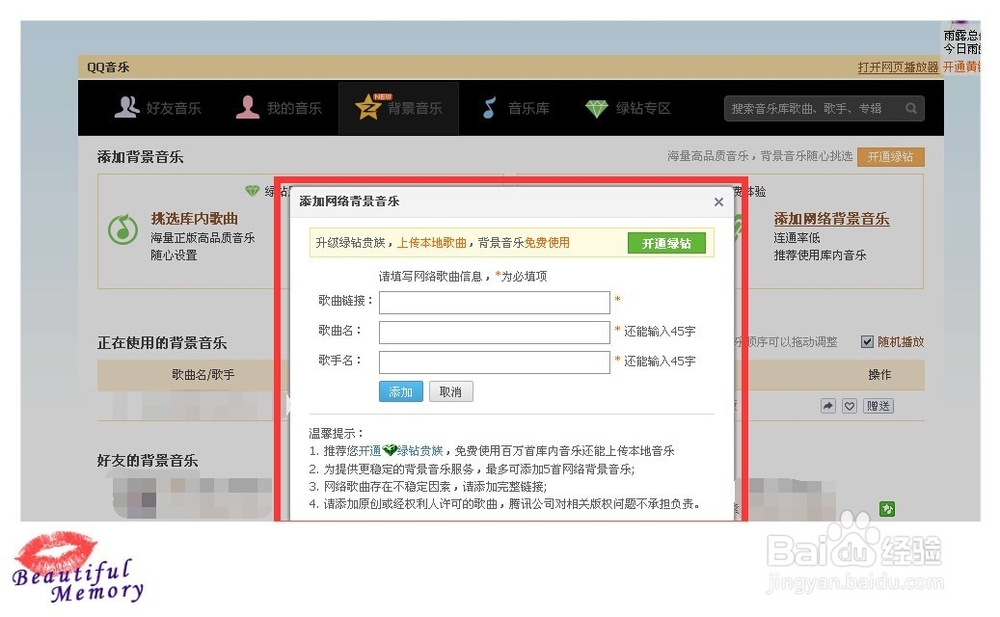
Task: Click 上传本地歌曲 link in dialog banner
Action: (432, 242)
